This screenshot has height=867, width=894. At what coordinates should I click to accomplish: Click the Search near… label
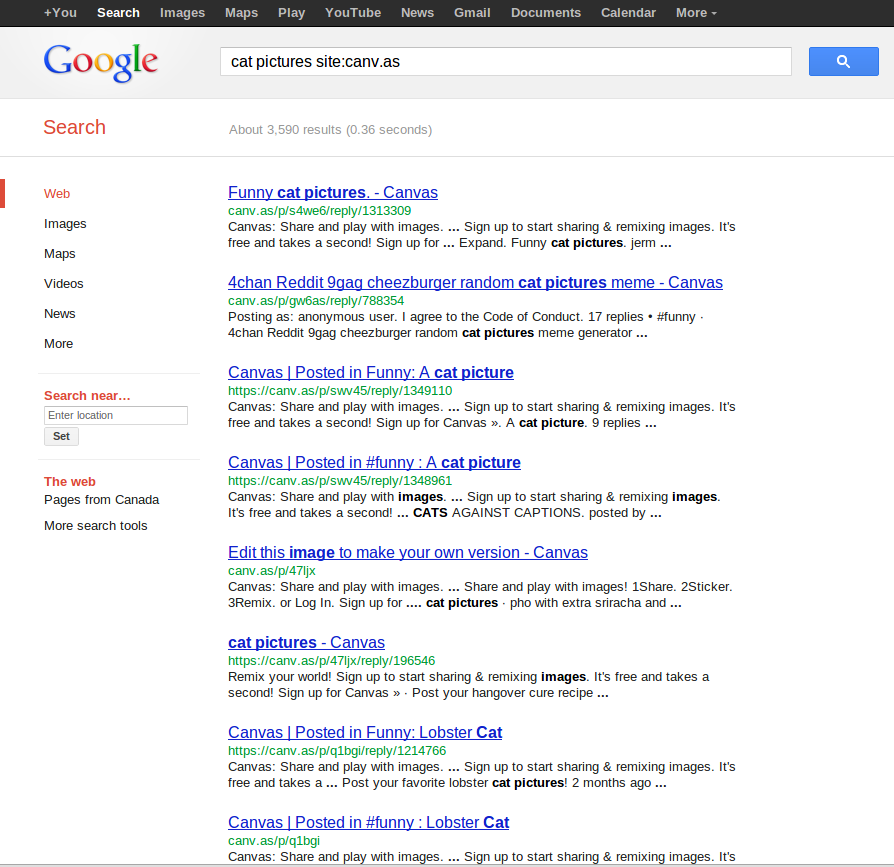point(87,396)
